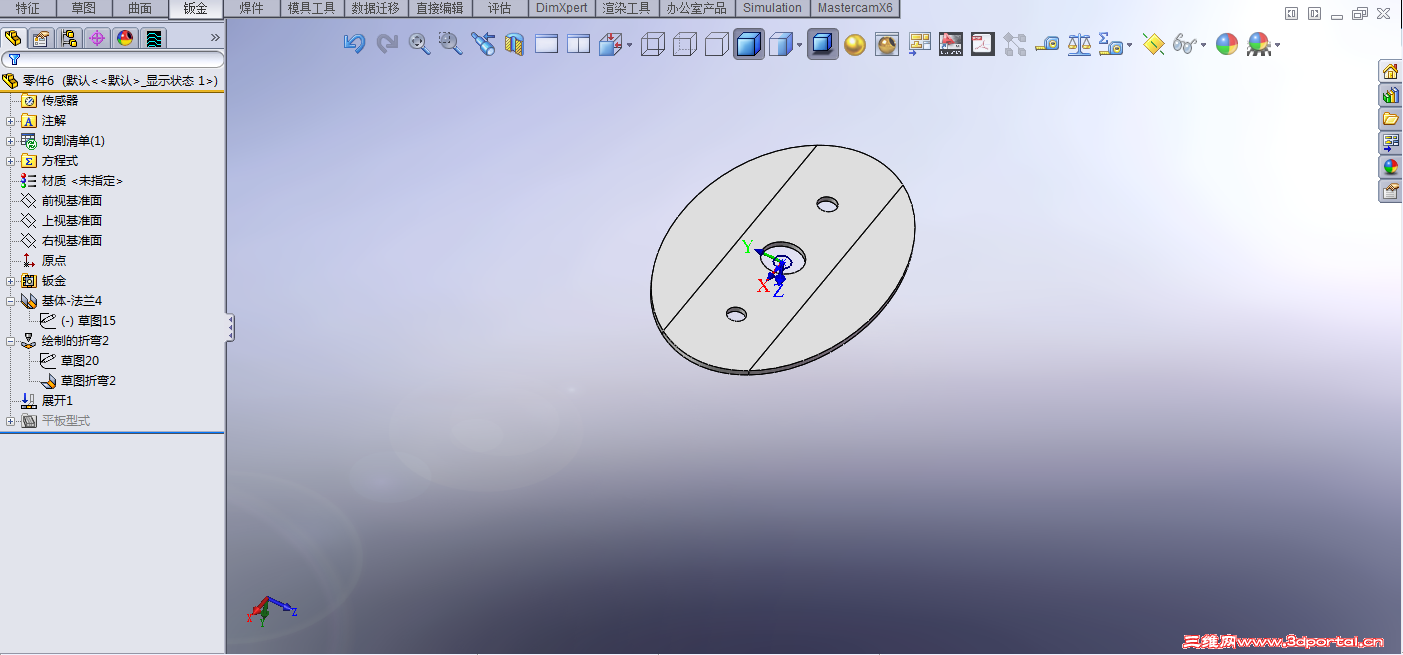Image resolution: width=1403 pixels, height=655 pixels.
Task: Click the Shaded display cube icon
Action: pyautogui.click(x=781, y=44)
